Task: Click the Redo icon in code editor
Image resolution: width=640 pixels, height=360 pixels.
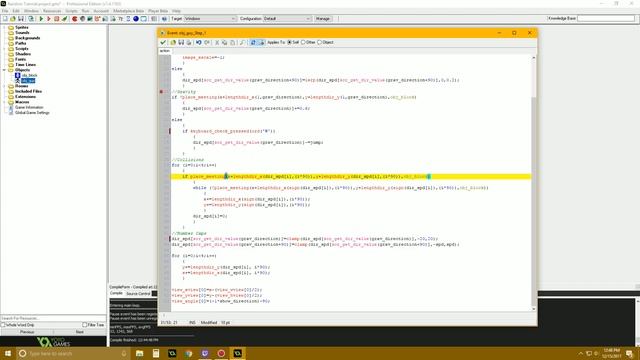Action: (207, 42)
